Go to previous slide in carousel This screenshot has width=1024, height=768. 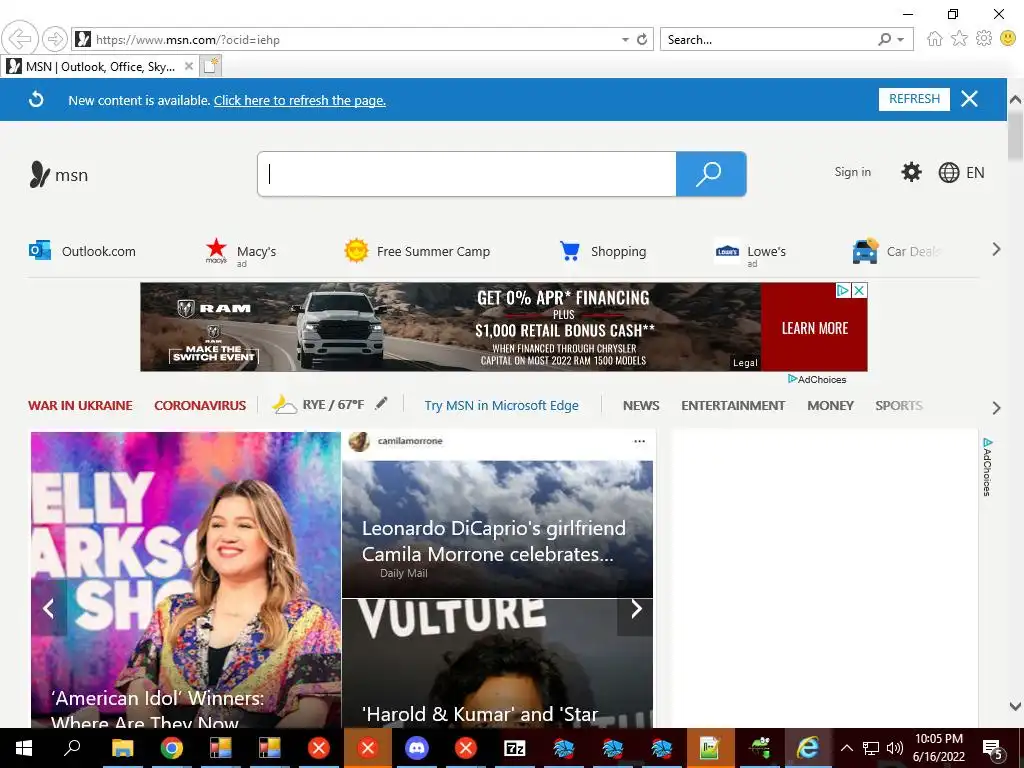[x=49, y=609]
